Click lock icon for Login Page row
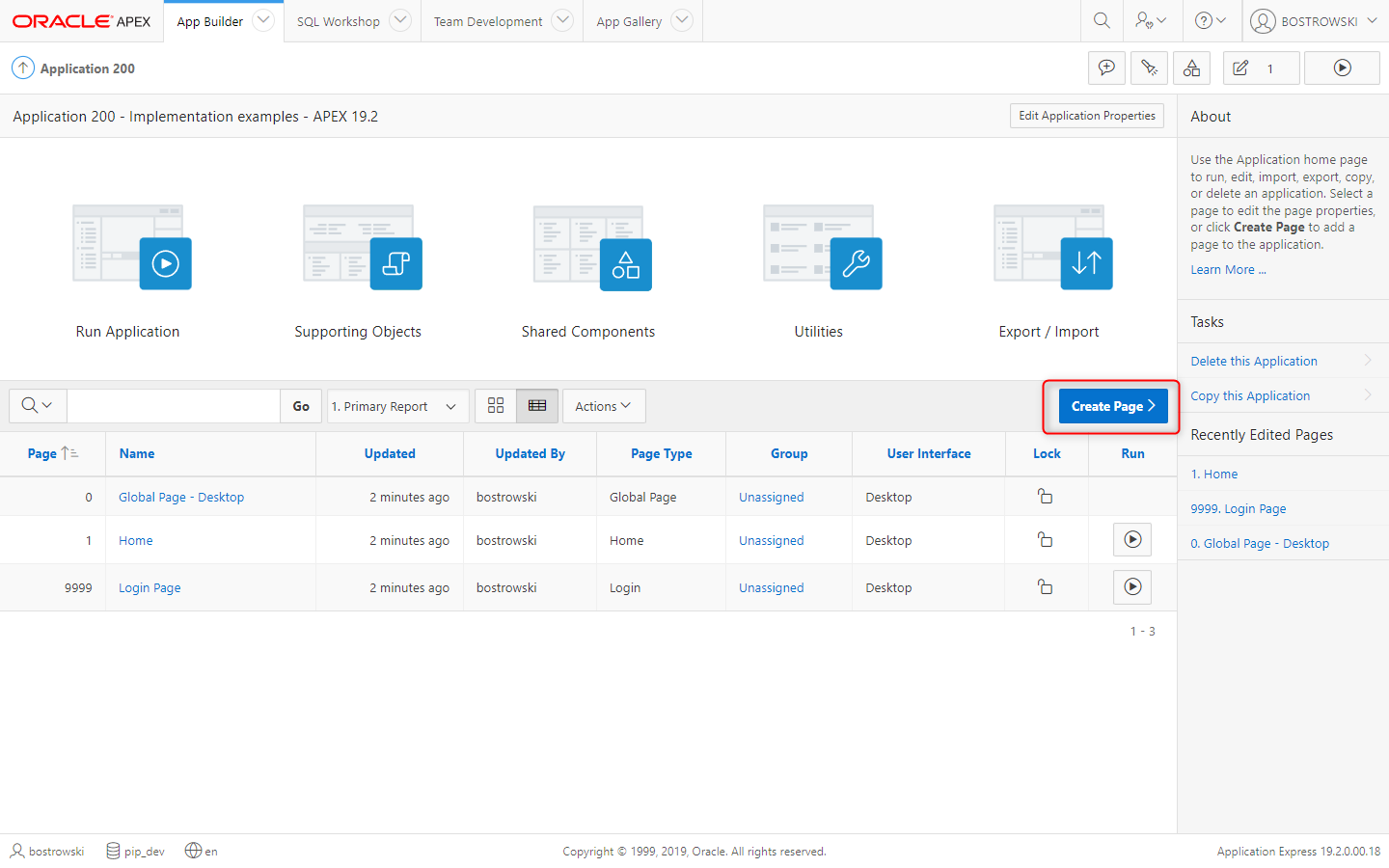 tap(1045, 587)
